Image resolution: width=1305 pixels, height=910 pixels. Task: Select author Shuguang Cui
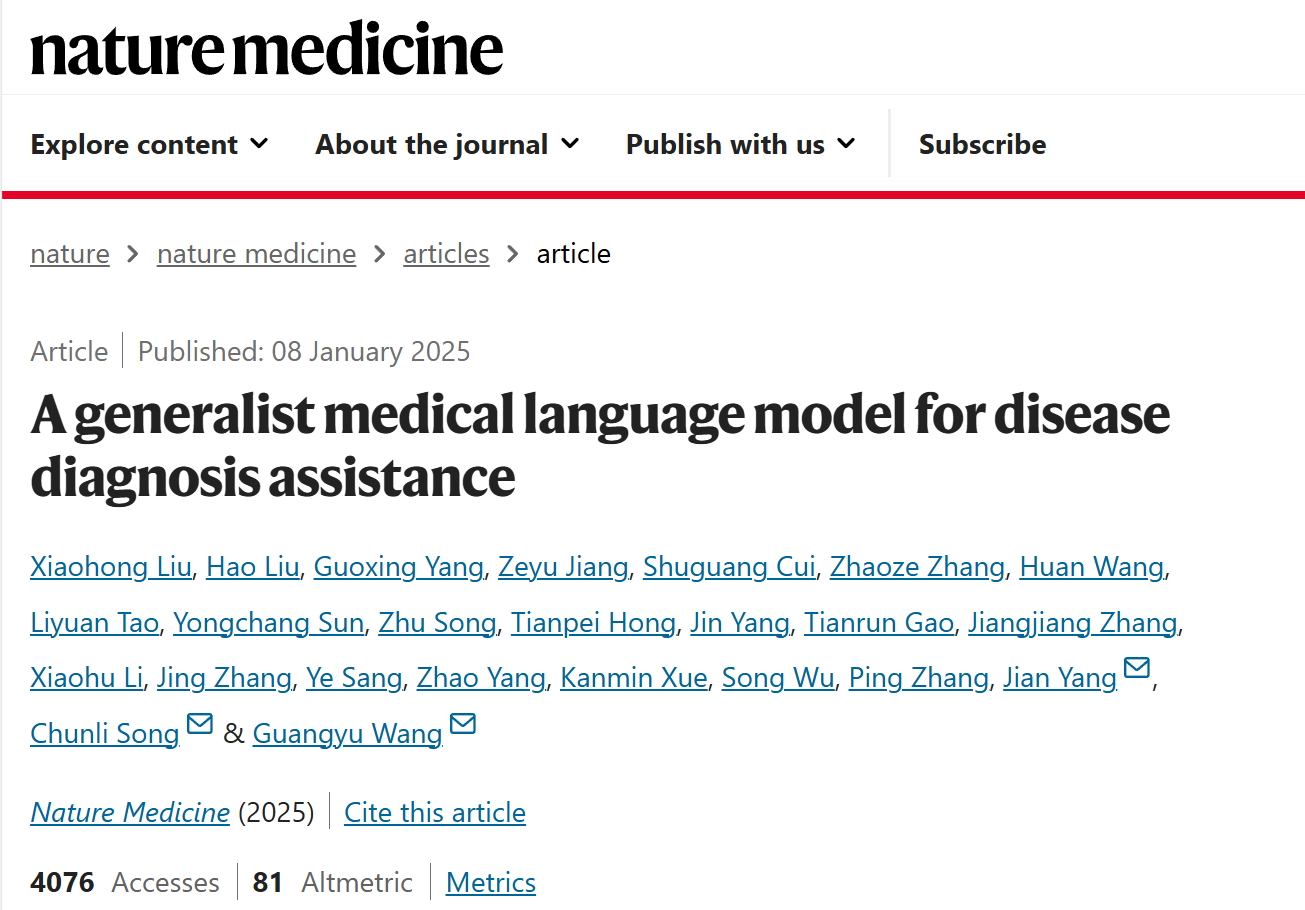click(729, 567)
